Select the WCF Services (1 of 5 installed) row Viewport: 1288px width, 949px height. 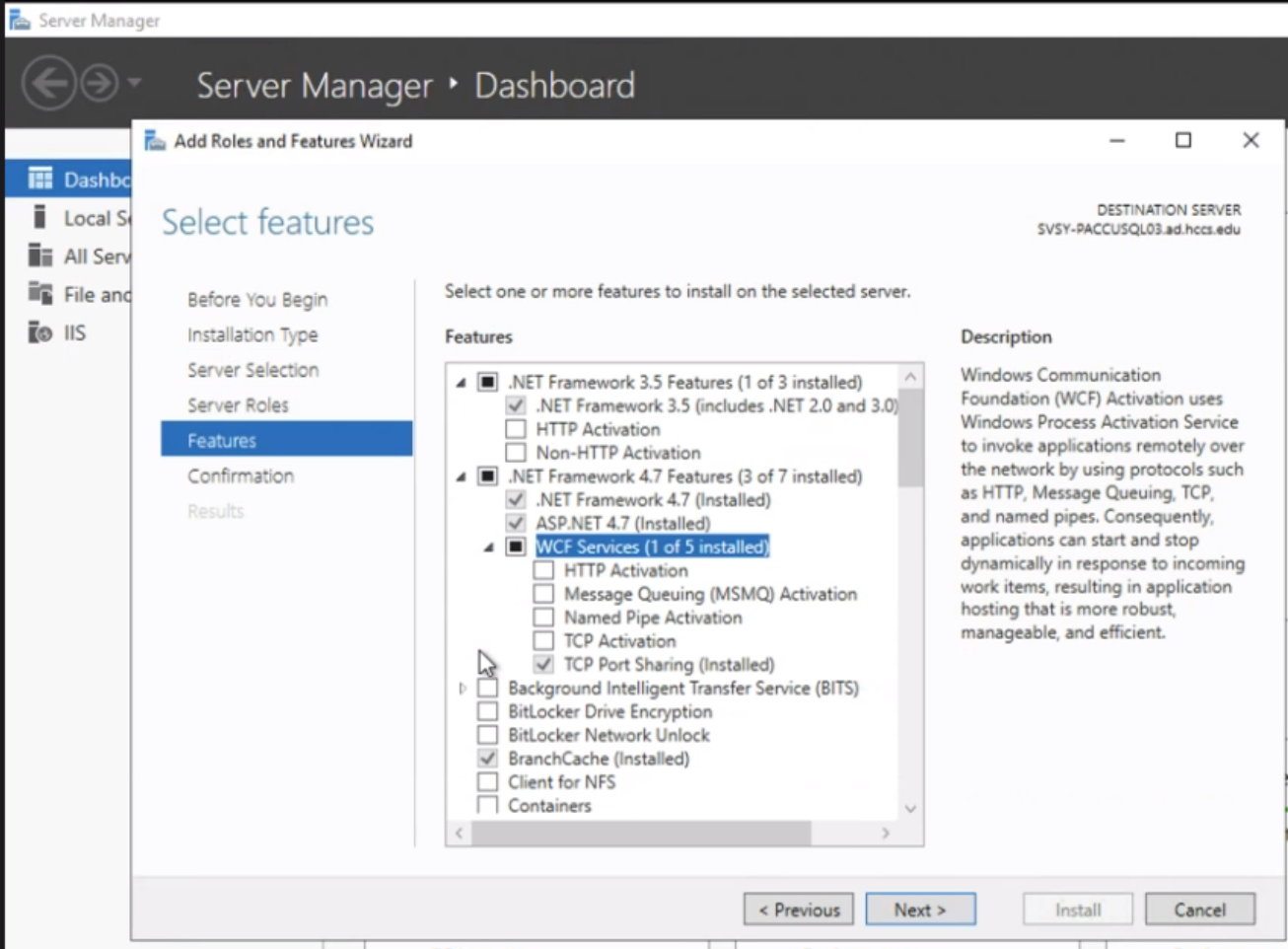coord(652,547)
